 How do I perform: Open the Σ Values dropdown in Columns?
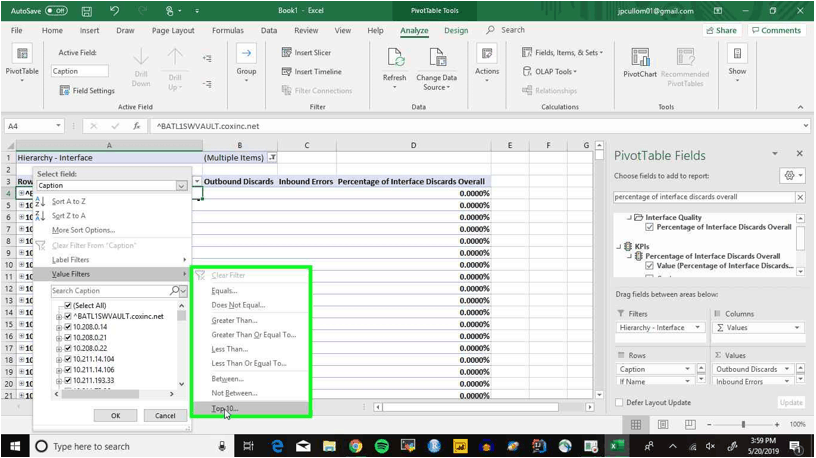[797, 327]
